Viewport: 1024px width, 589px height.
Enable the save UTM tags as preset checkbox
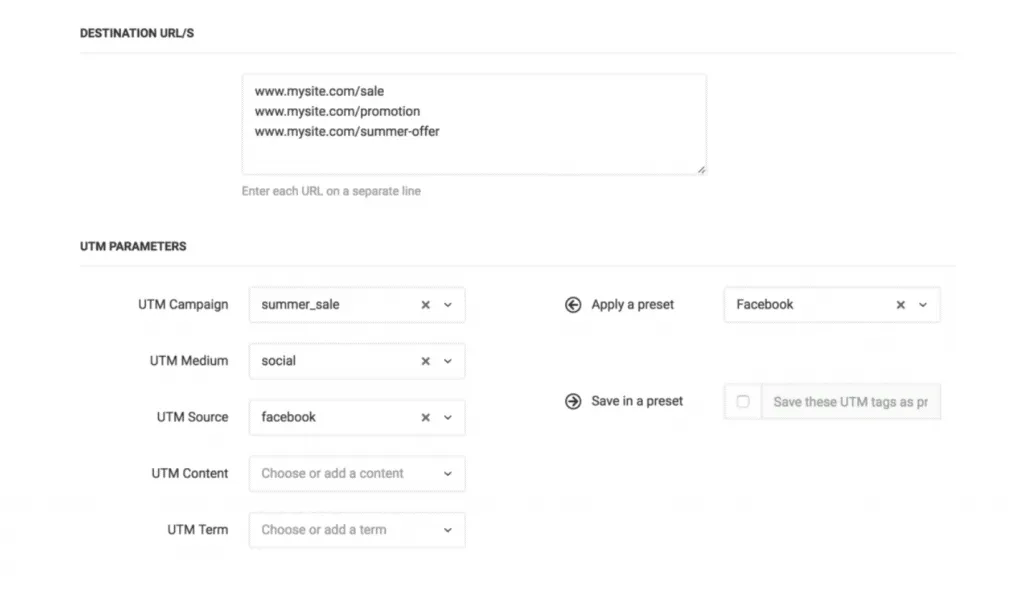(743, 402)
